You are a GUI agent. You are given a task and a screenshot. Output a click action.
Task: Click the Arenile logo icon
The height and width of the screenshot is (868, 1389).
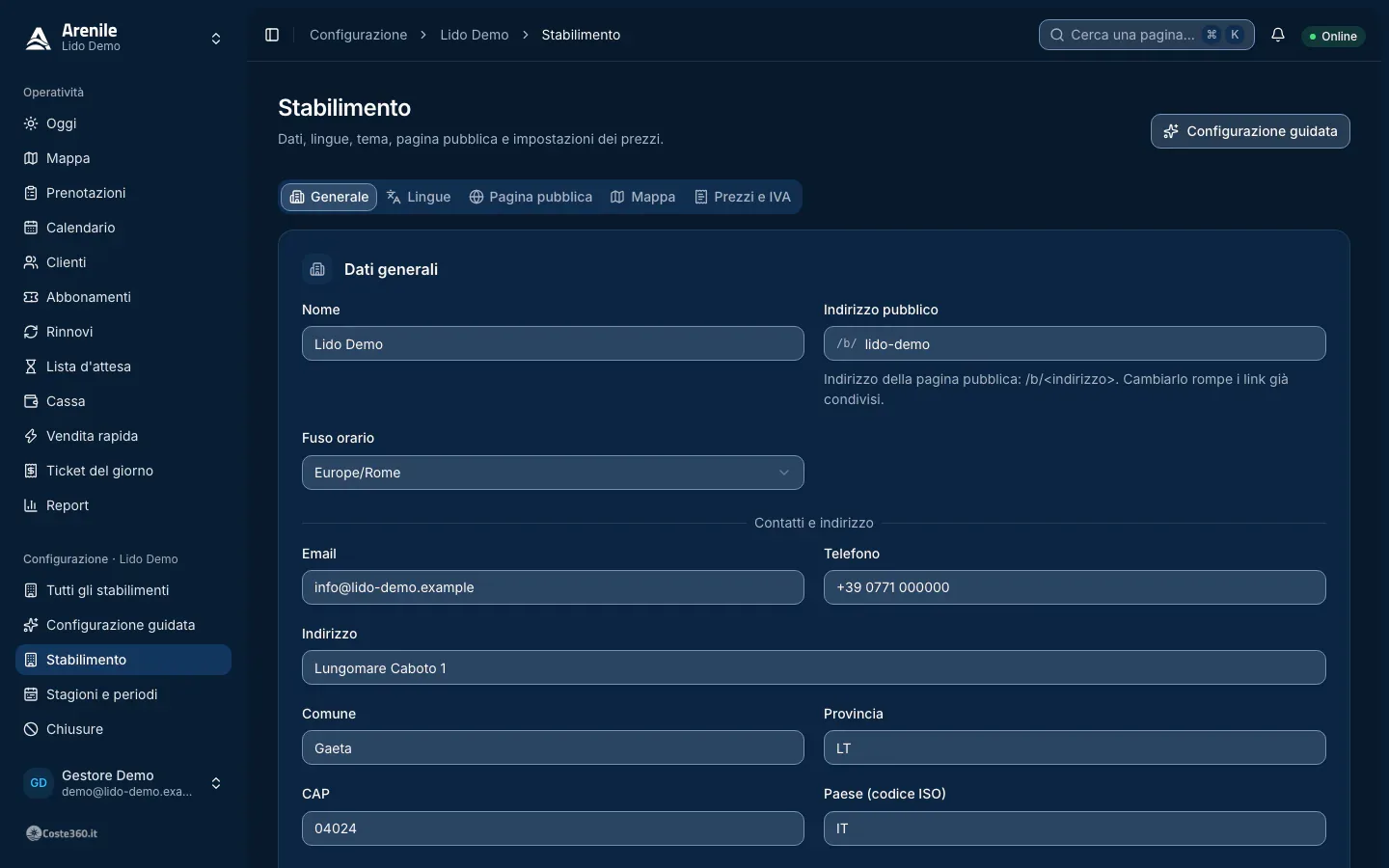pos(39,39)
